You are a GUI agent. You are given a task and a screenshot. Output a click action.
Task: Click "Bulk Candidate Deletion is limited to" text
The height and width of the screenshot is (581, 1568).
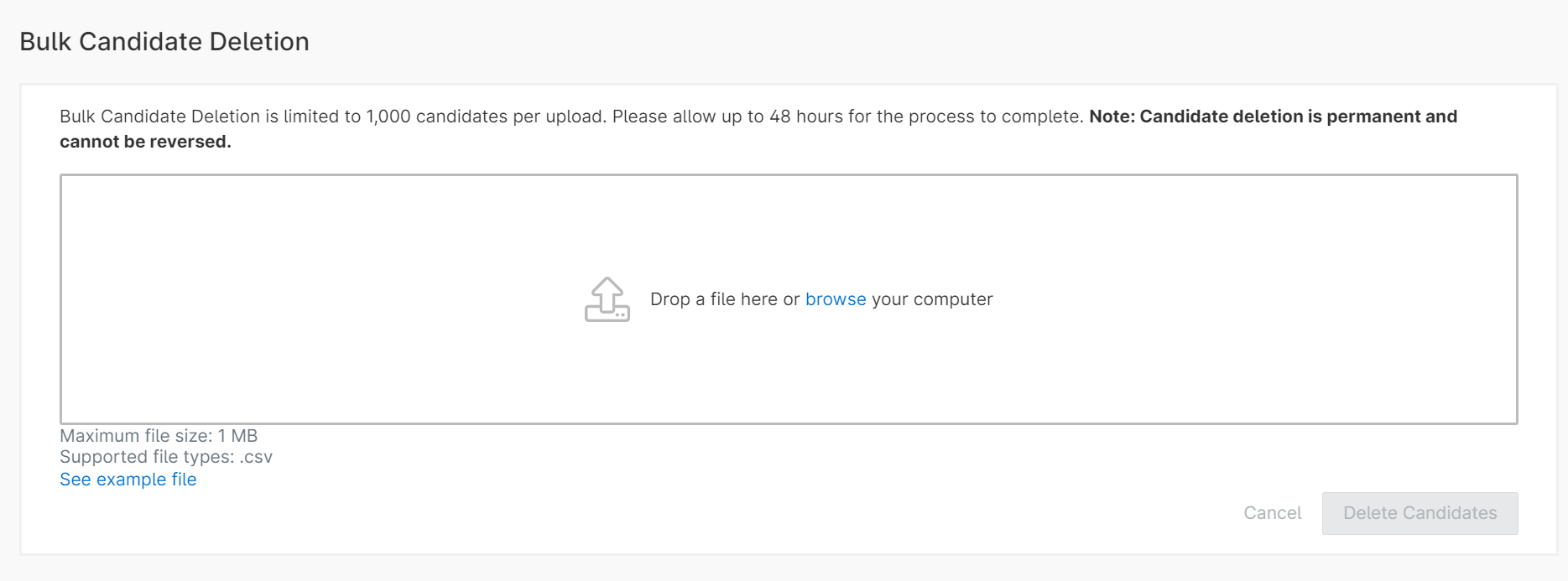(210, 117)
